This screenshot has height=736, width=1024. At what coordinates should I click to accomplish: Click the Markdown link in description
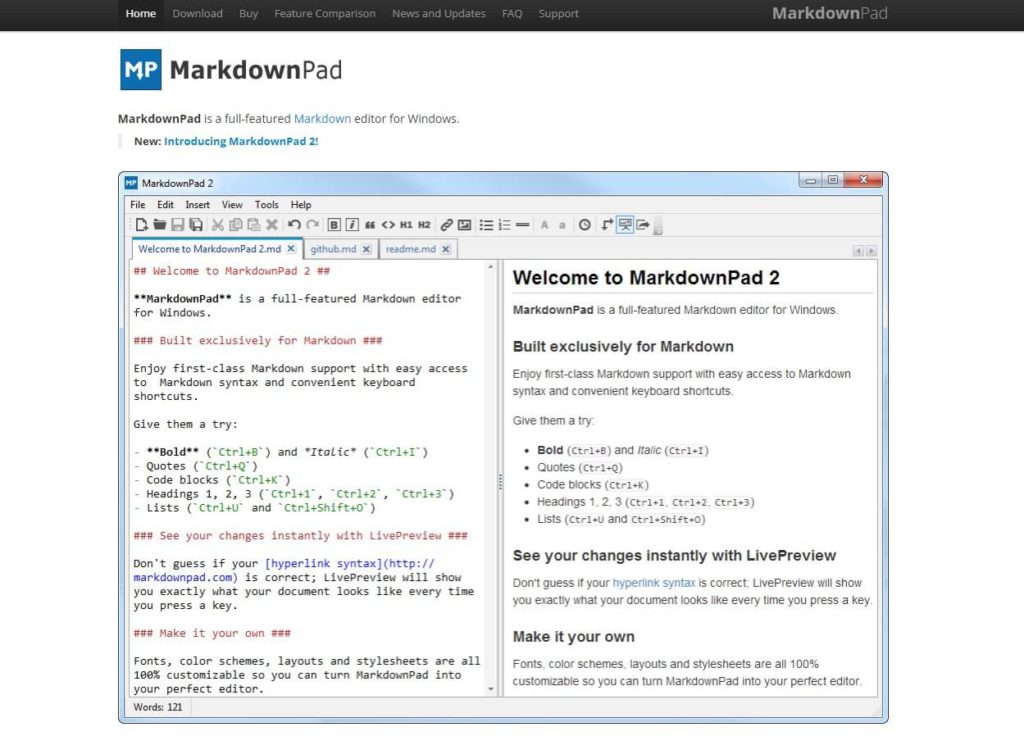tap(322, 119)
